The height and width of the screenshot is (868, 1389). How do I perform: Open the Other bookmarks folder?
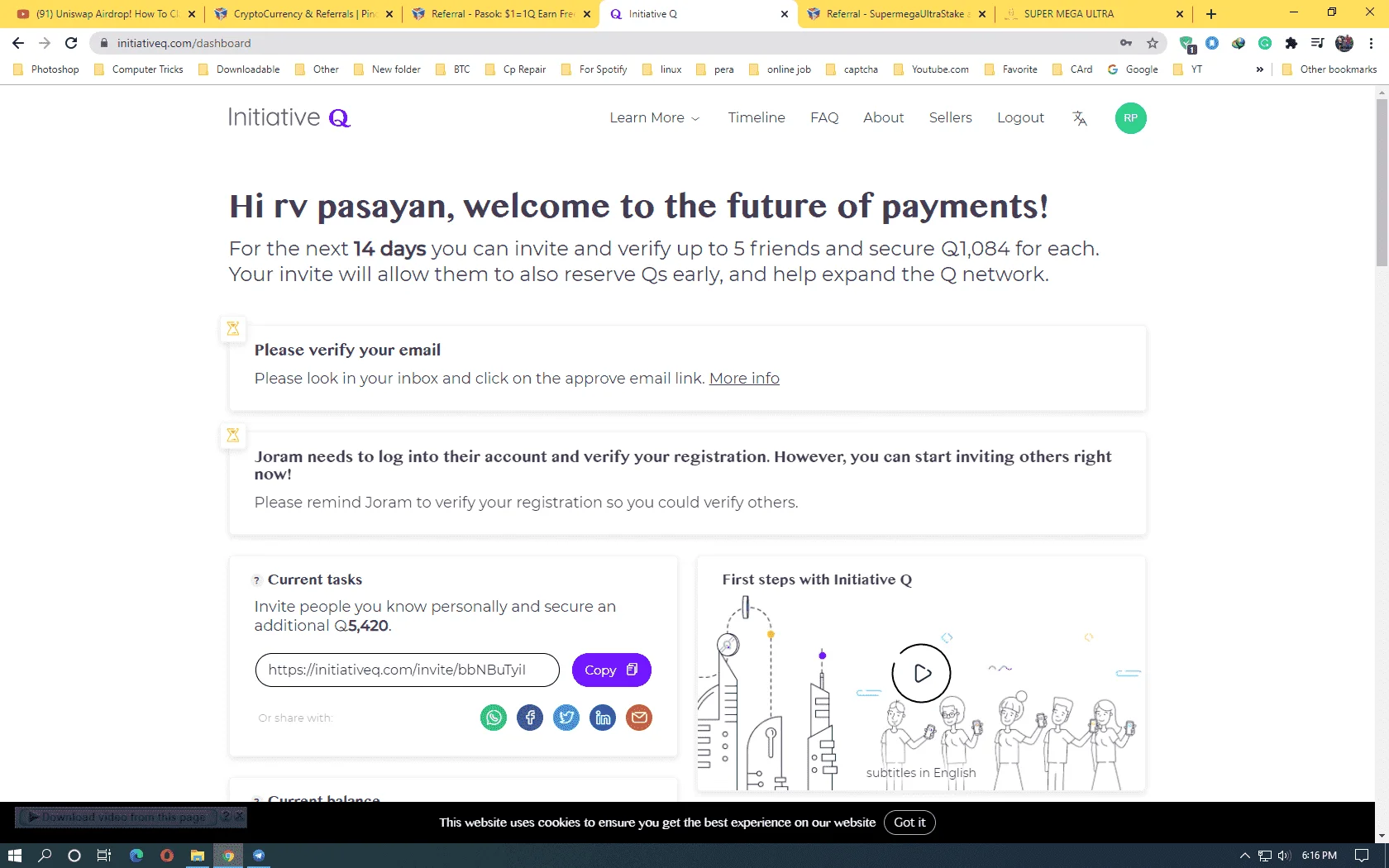(1329, 69)
